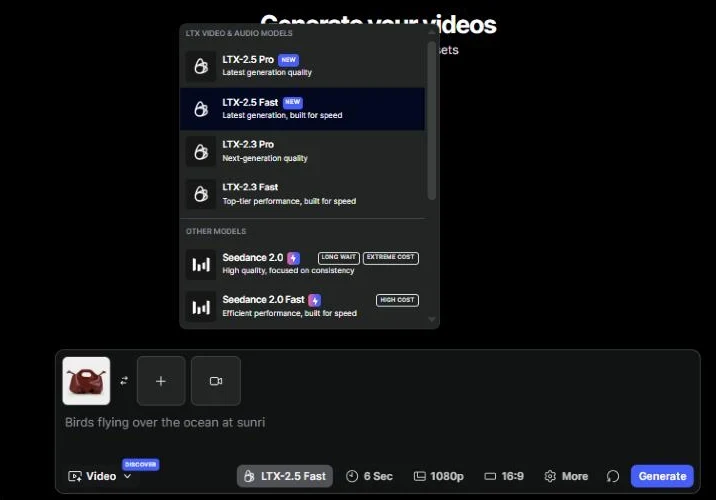Image resolution: width=716 pixels, height=500 pixels.
Task: Change the 16:9 aspect ratio
Action: pos(504,476)
